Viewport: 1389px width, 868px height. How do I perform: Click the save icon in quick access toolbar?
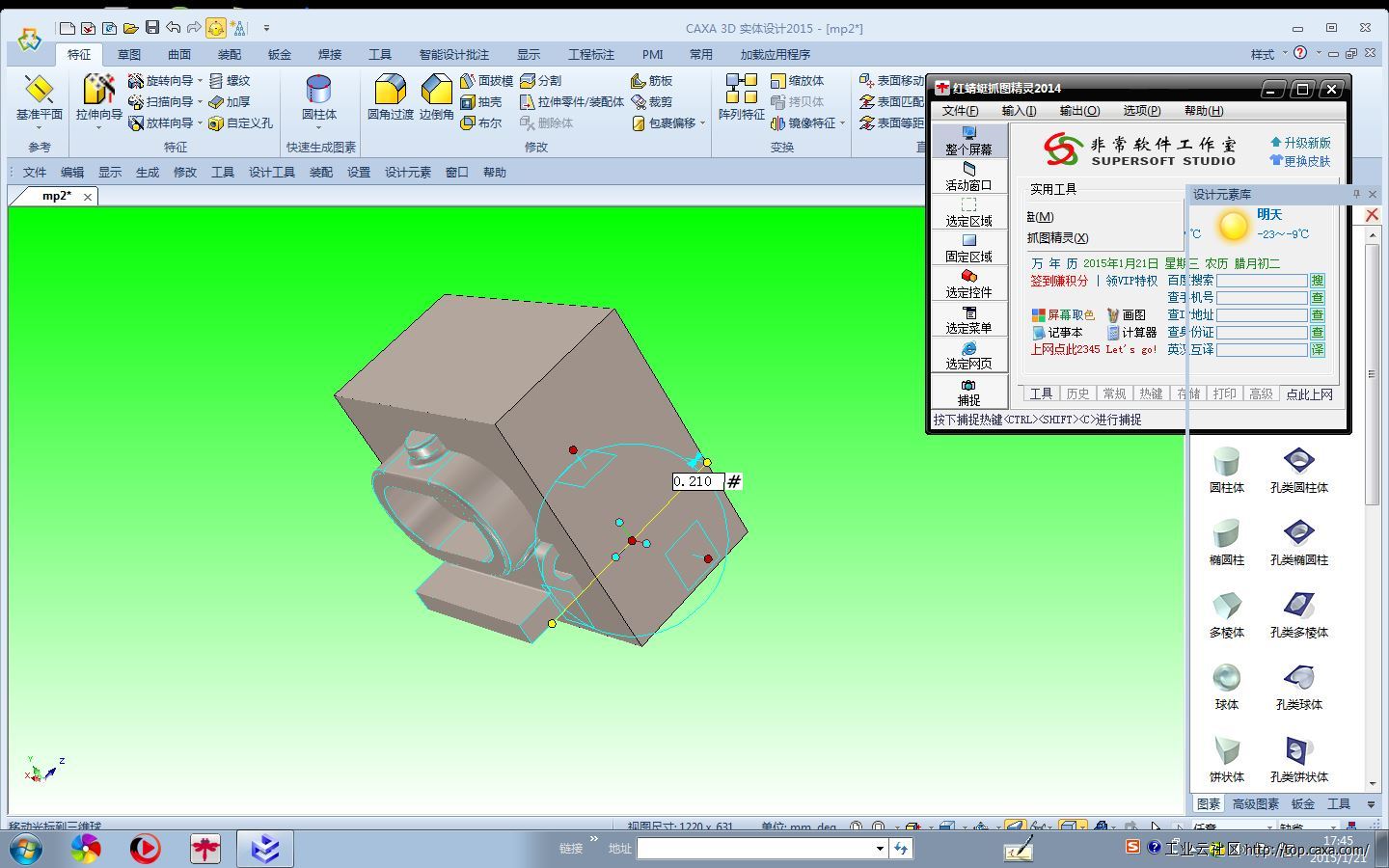click(x=152, y=28)
